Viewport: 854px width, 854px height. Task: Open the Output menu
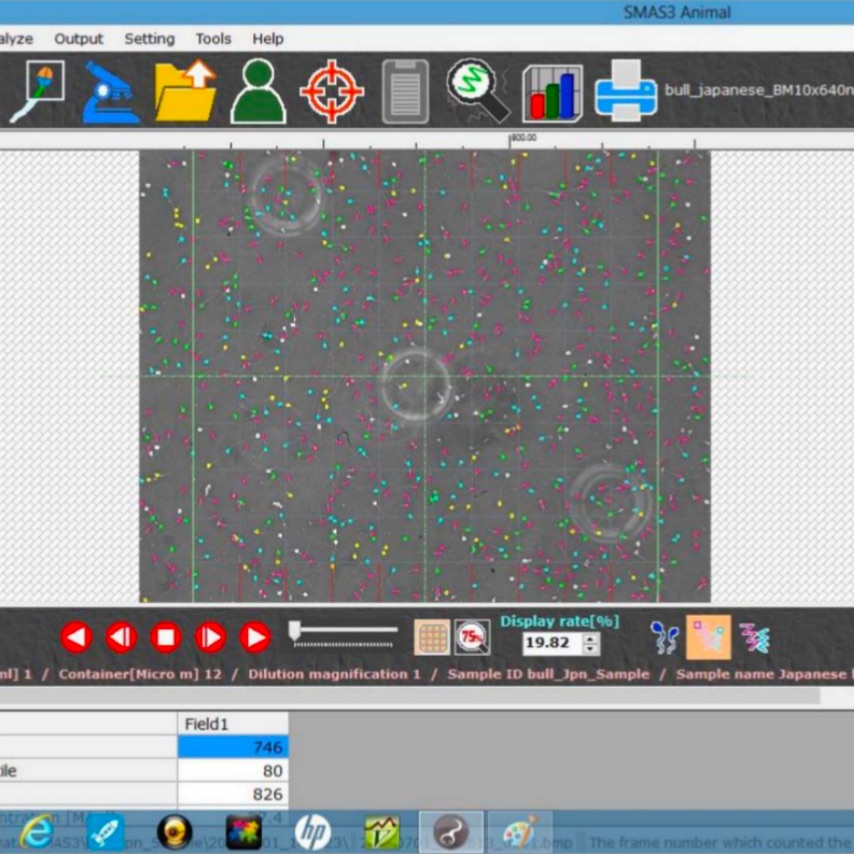78,39
